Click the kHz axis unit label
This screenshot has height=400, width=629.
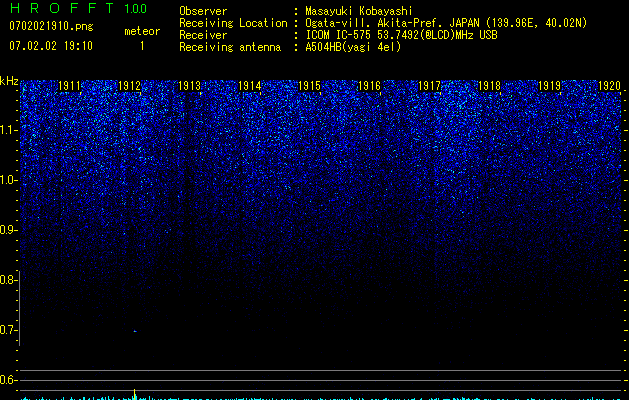click(9, 81)
